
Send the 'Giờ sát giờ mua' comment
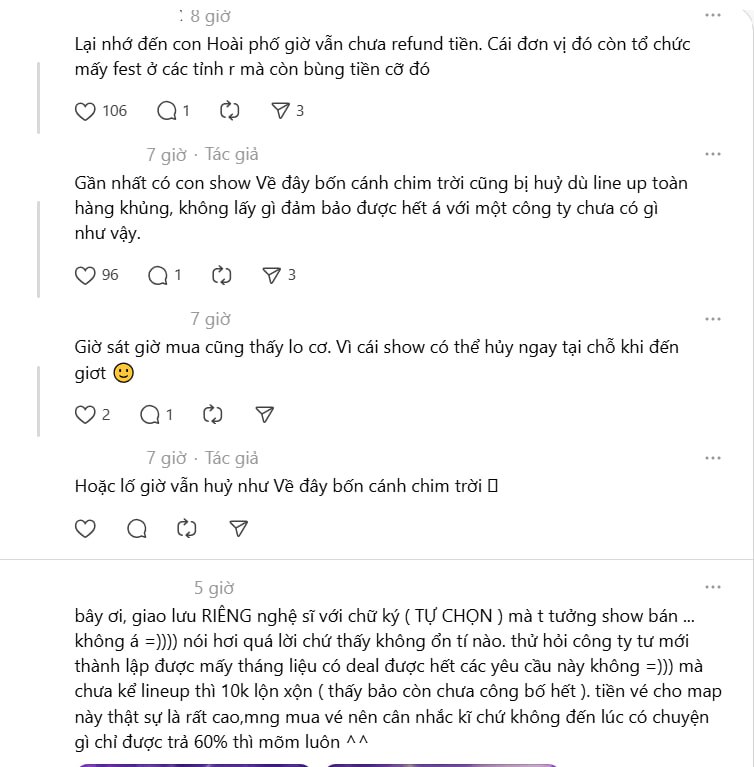264,414
